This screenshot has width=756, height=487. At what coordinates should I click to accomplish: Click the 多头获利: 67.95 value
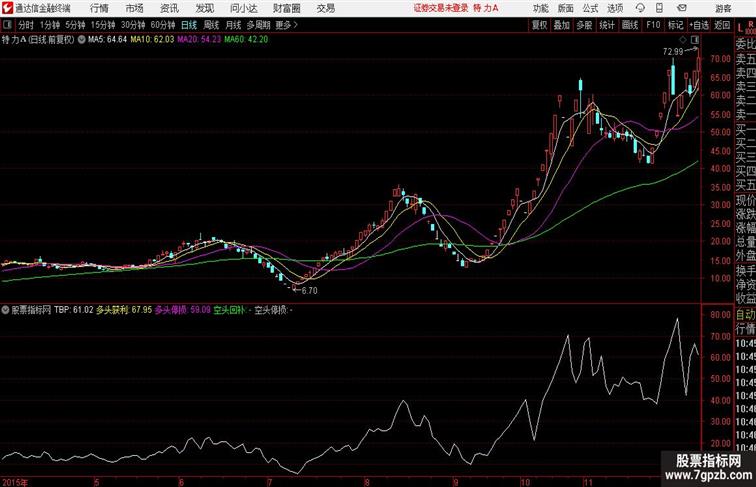click(124, 310)
